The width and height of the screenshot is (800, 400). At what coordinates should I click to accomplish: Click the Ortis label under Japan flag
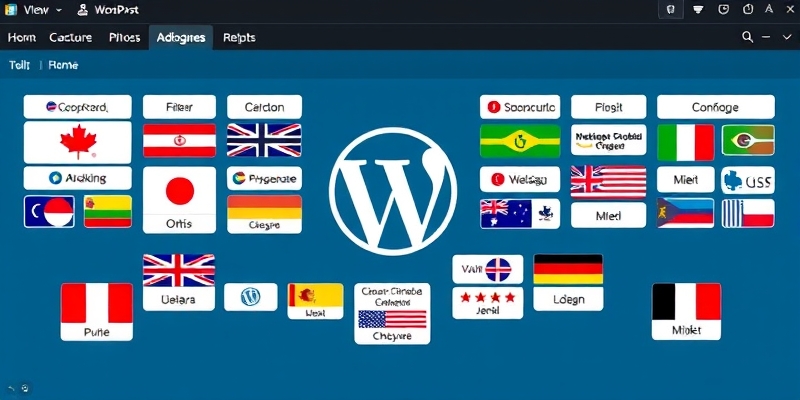coord(179,223)
